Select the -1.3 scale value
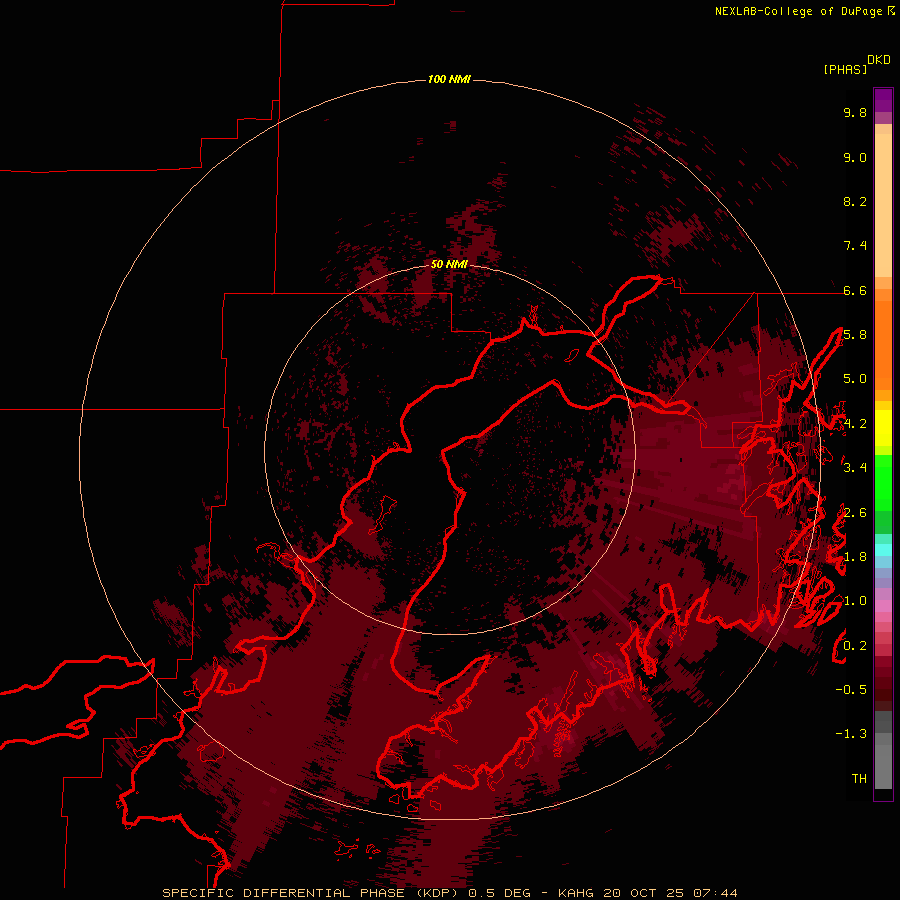Image resolution: width=900 pixels, height=900 pixels. [x=851, y=734]
